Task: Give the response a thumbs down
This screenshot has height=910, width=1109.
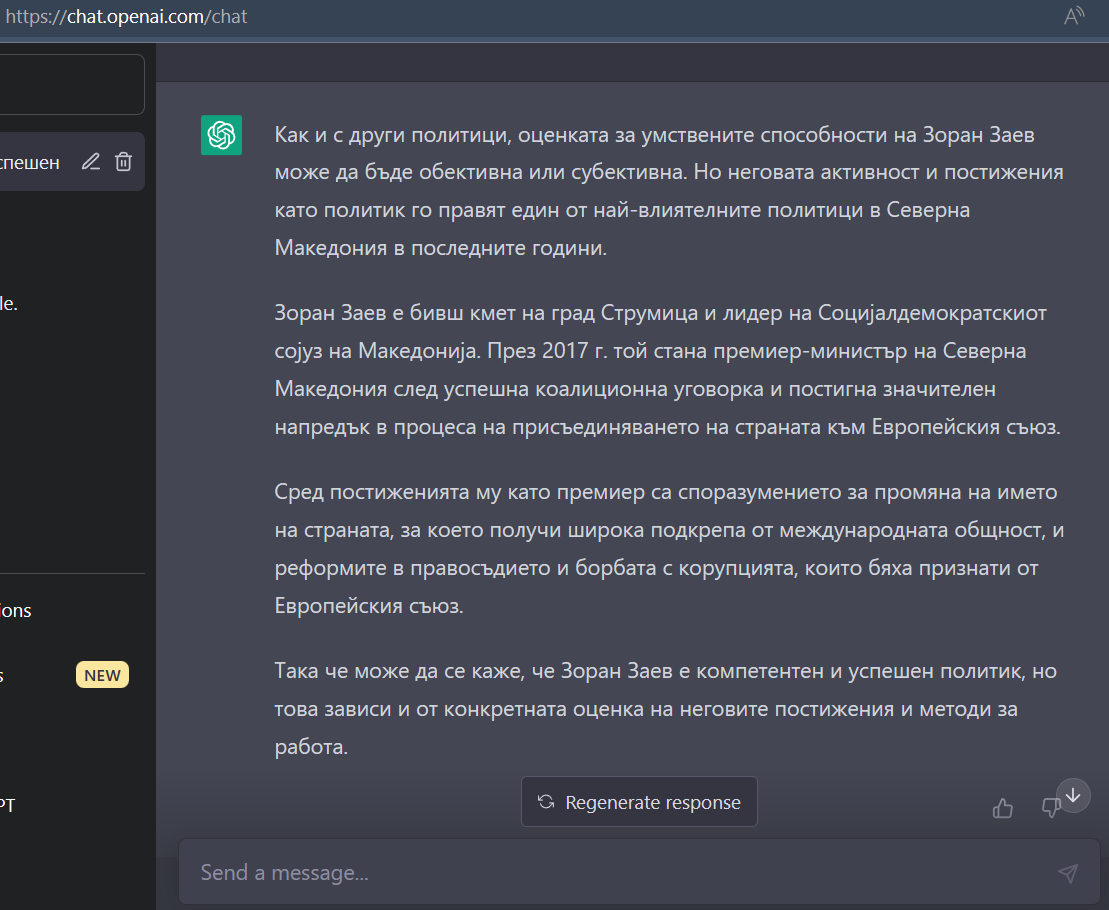Action: [1049, 808]
